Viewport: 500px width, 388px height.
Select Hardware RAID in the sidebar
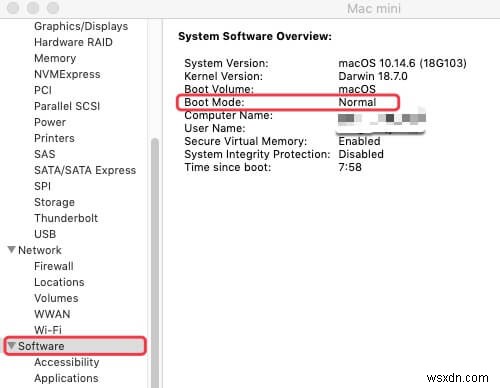coord(73,42)
